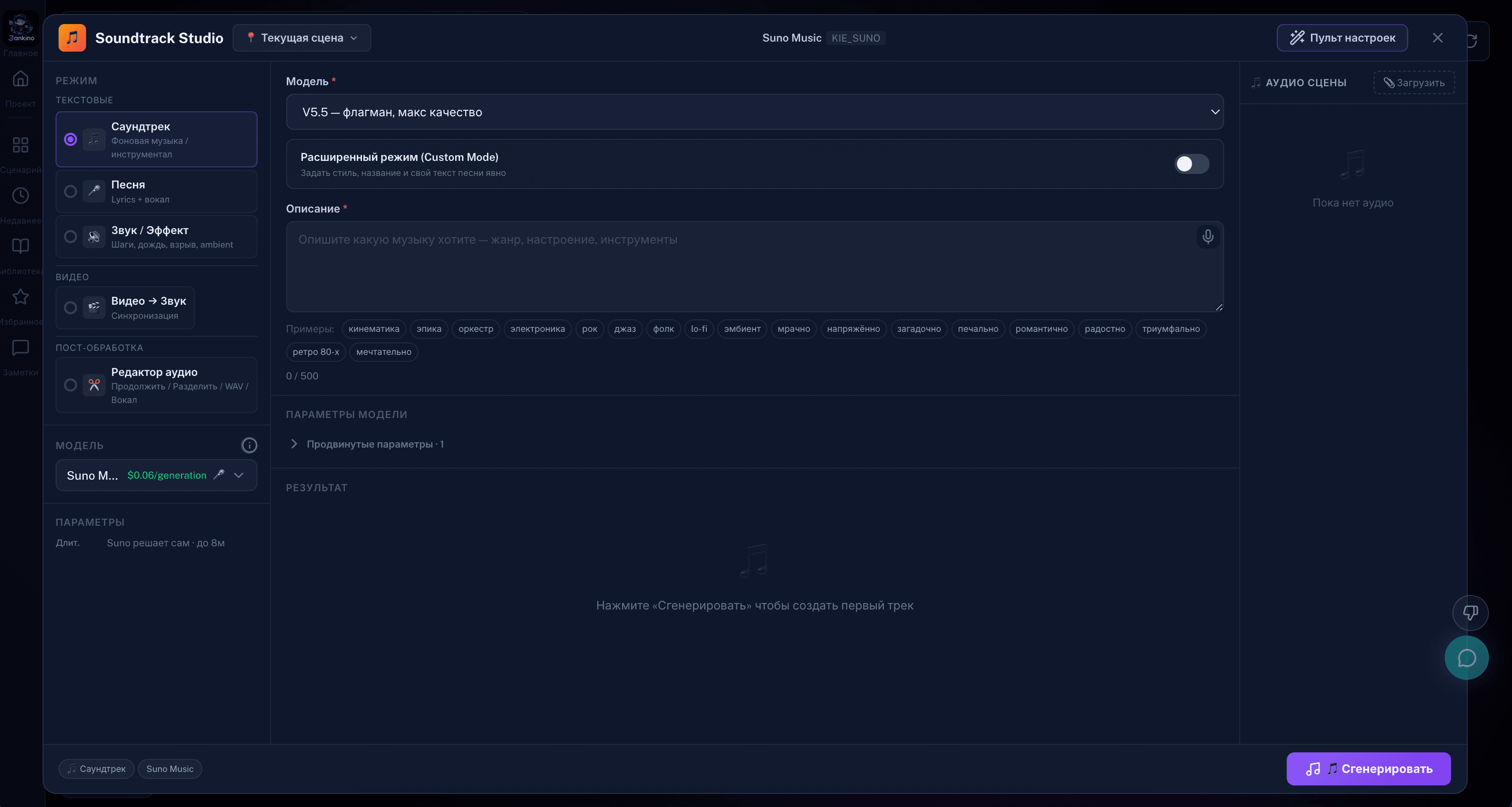Open the Заметки message sidebar icon

[x=21, y=347]
